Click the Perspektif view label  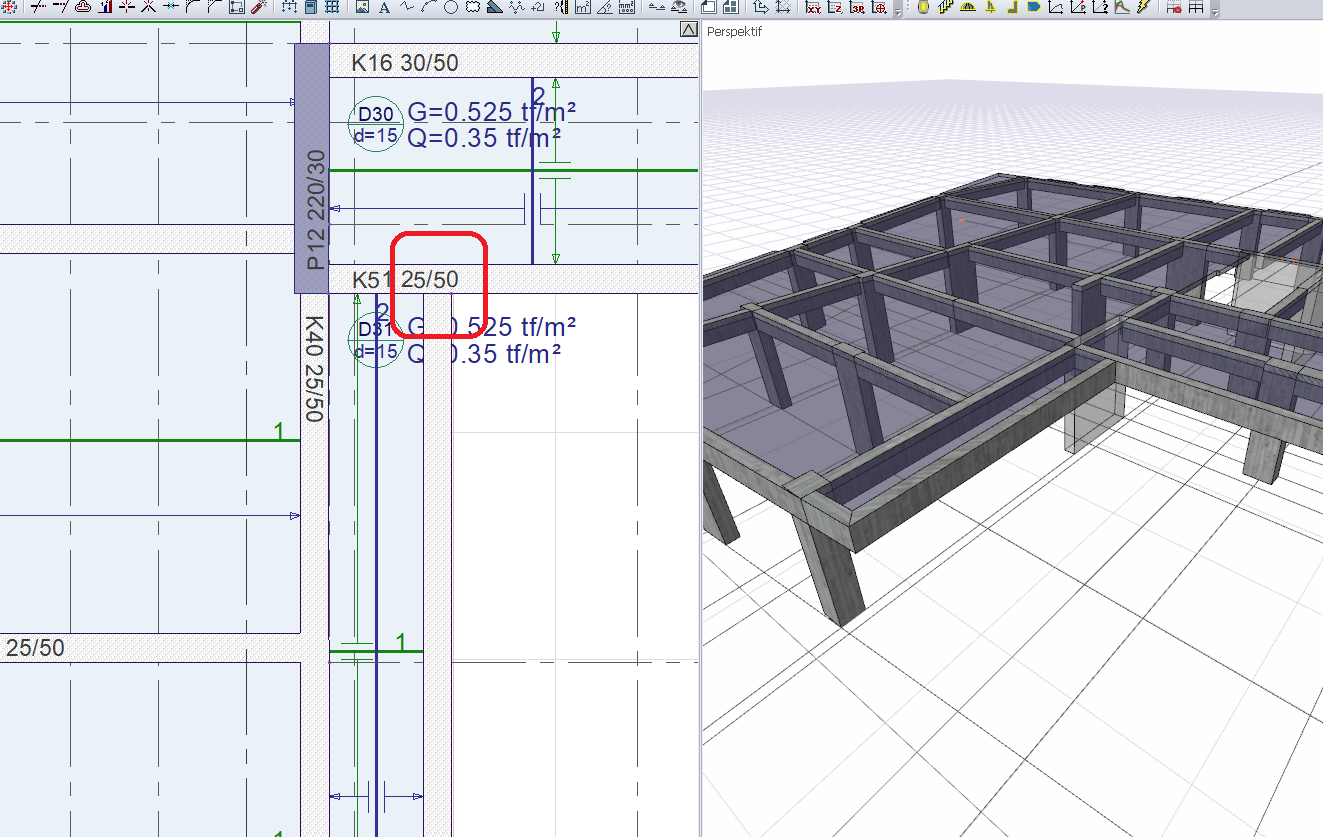tap(734, 31)
